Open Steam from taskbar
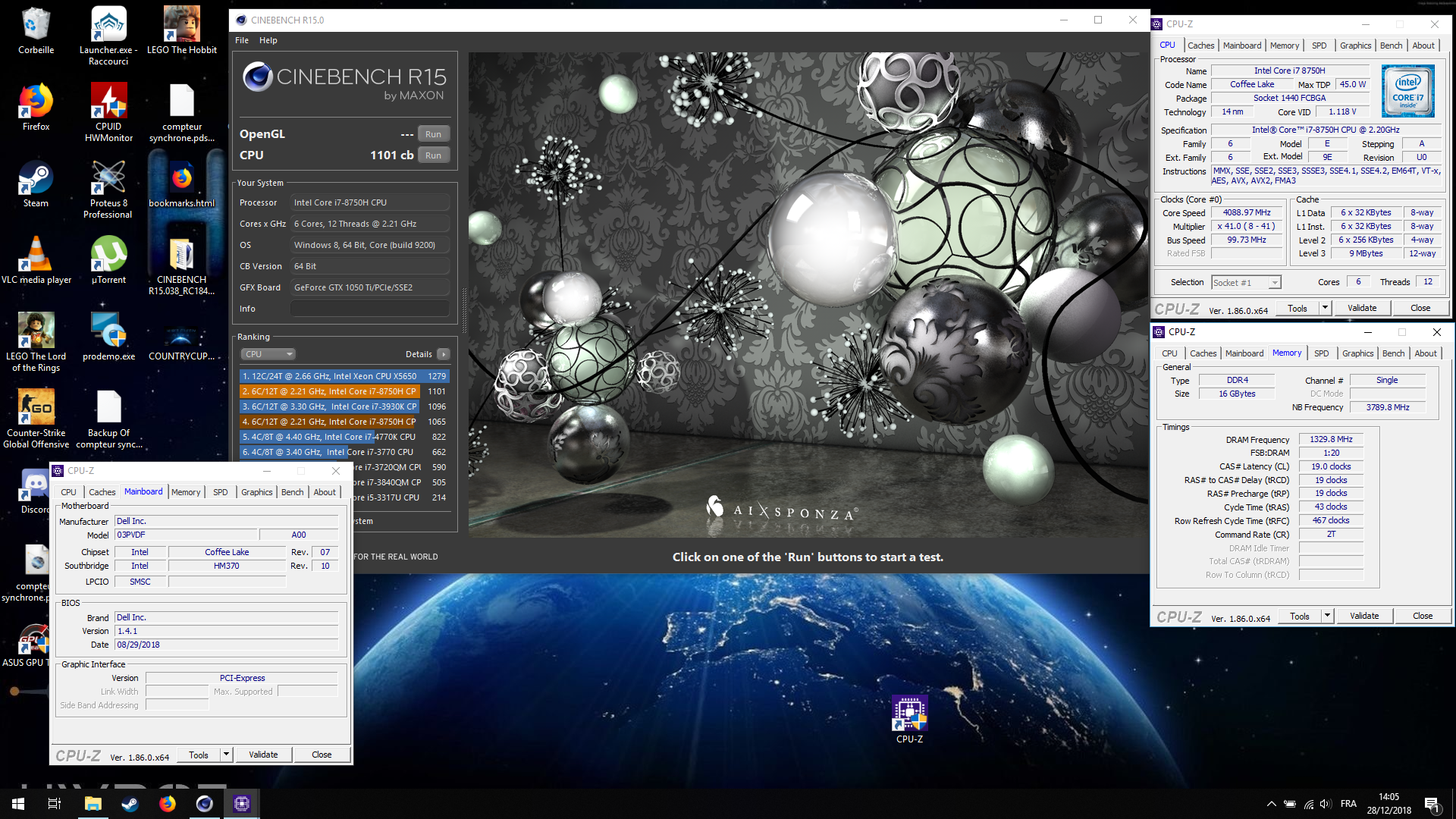Image resolution: width=1456 pixels, height=819 pixels. pos(130,804)
